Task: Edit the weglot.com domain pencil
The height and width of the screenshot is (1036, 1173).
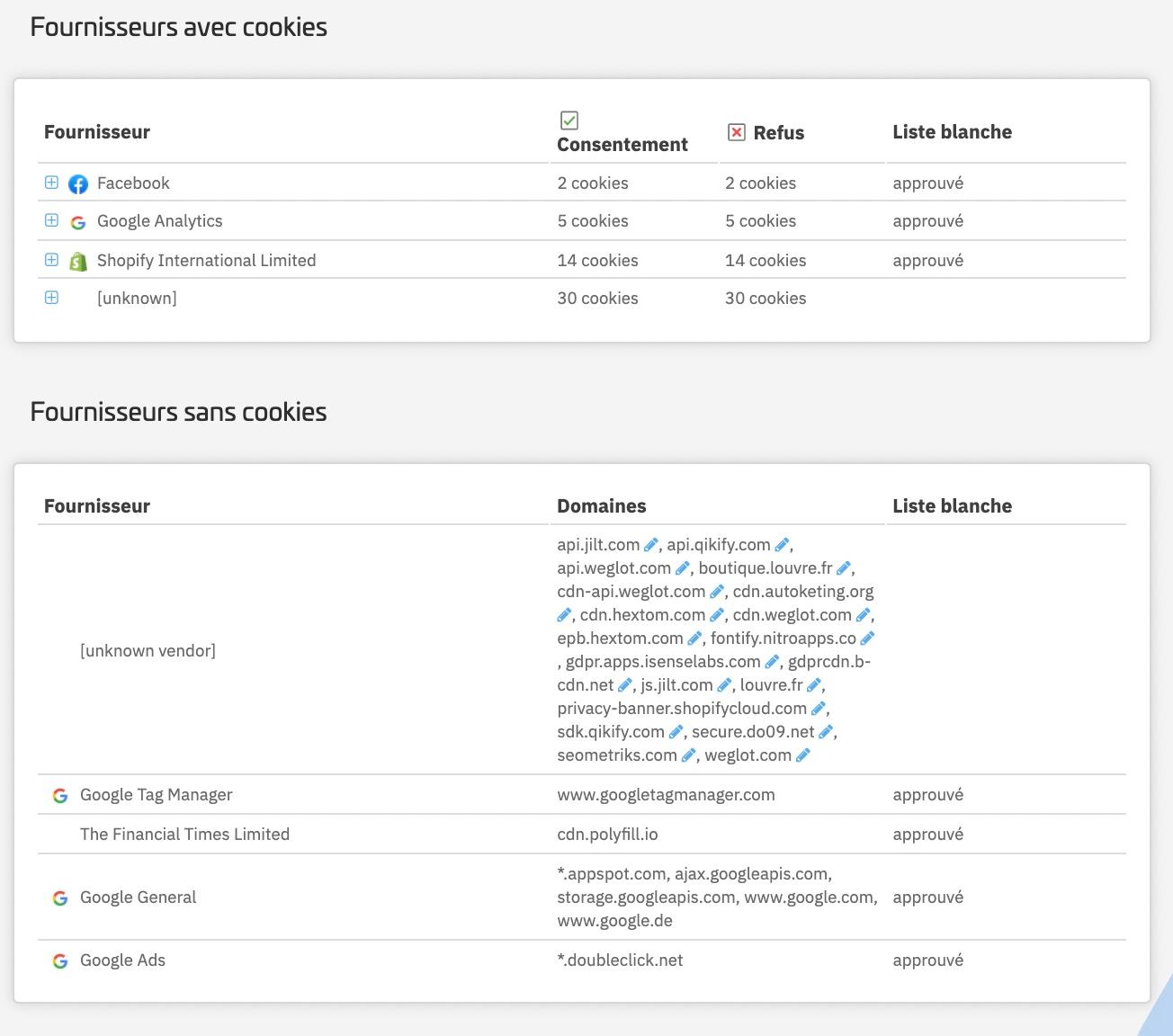Action: [x=803, y=755]
